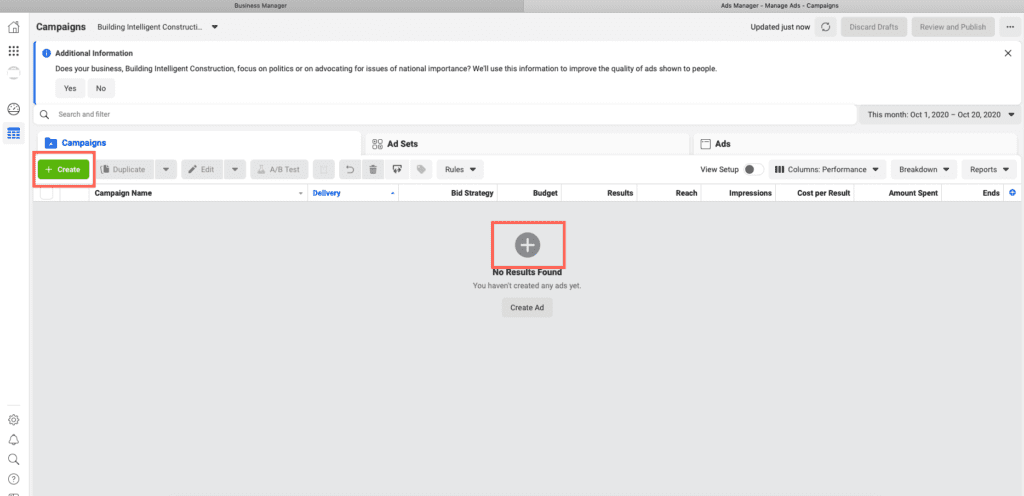Click the export share icon in toolbar
Viewport: 1024px width, 496px height.
click(397, 169)
